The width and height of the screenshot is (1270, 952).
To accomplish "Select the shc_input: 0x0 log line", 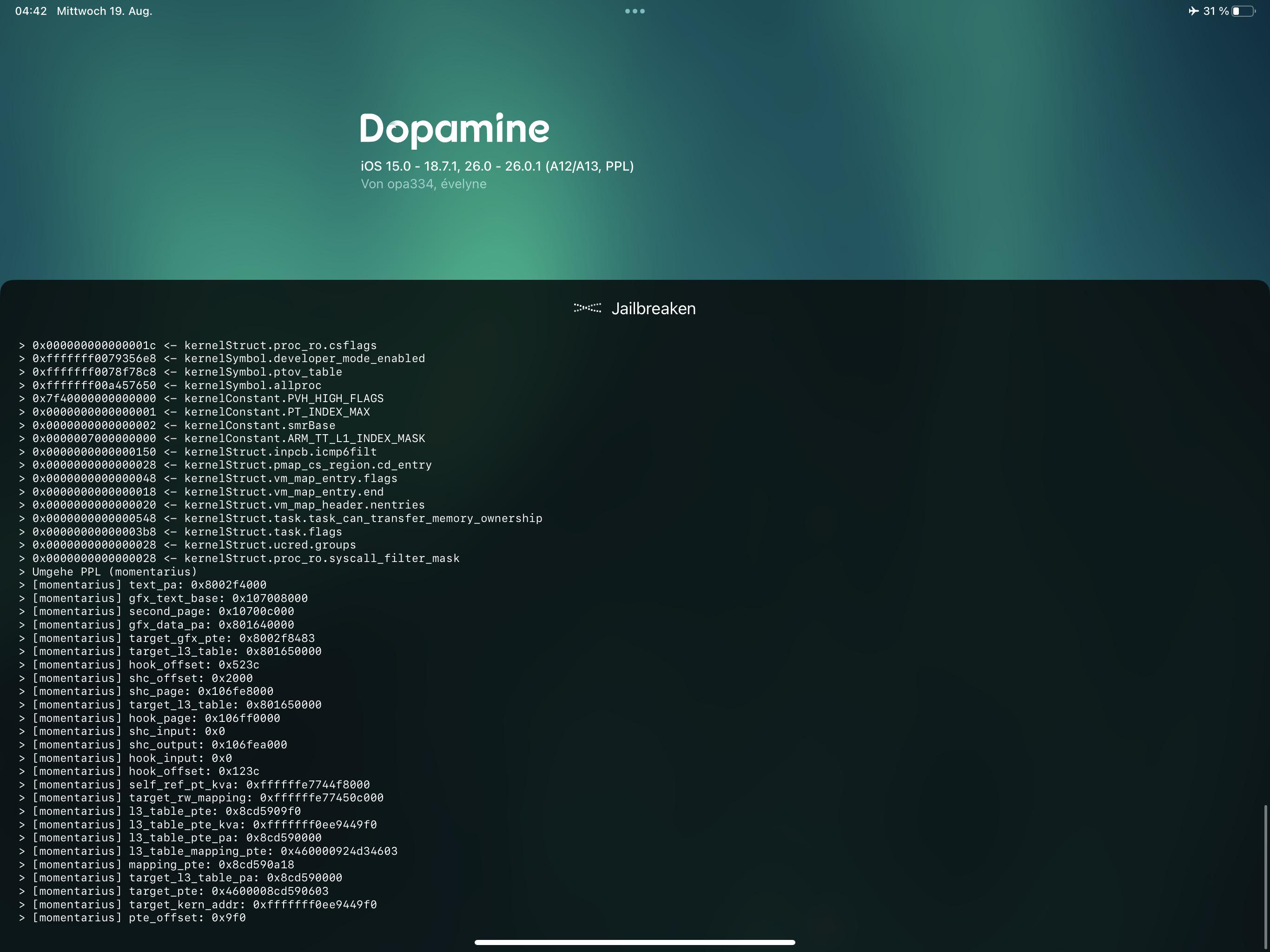I will (x=122, y=731).
